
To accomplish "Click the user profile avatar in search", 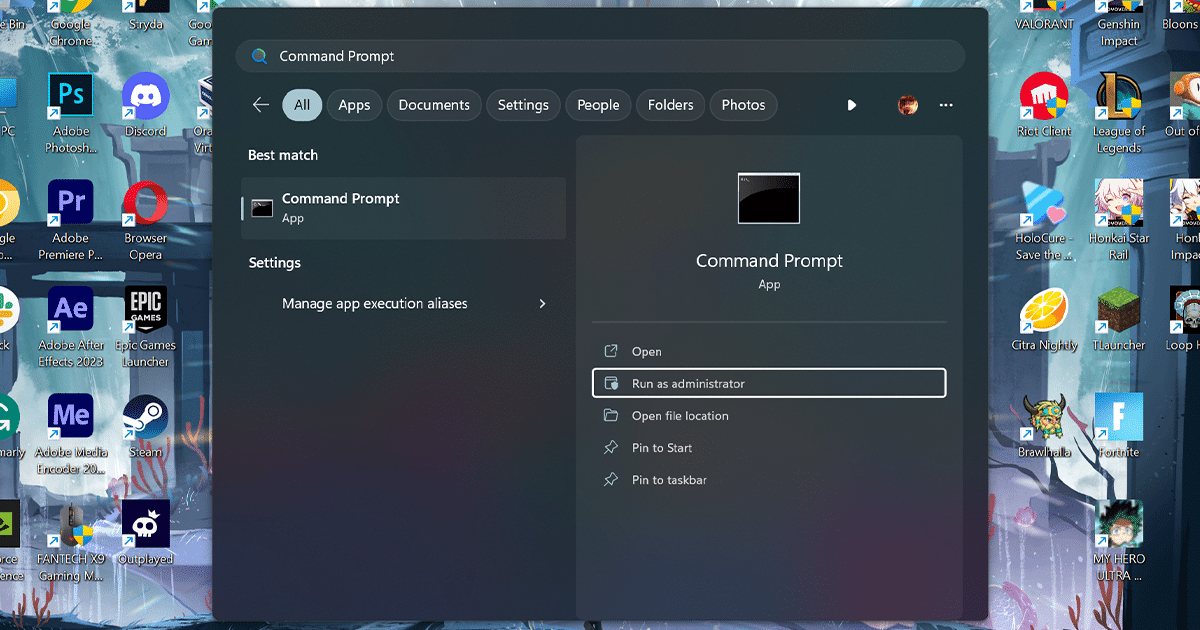I will pyautogui.click(x=908, y=105).
